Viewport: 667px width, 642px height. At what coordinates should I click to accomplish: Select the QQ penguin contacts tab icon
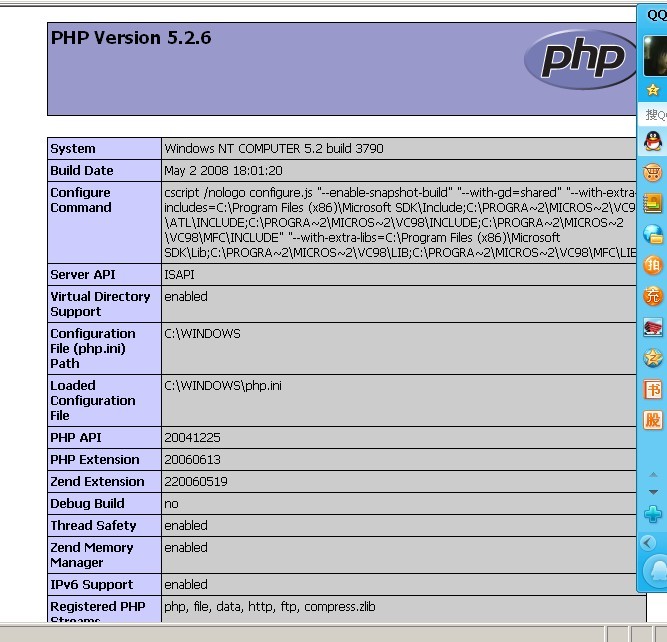tap(653, 141)
